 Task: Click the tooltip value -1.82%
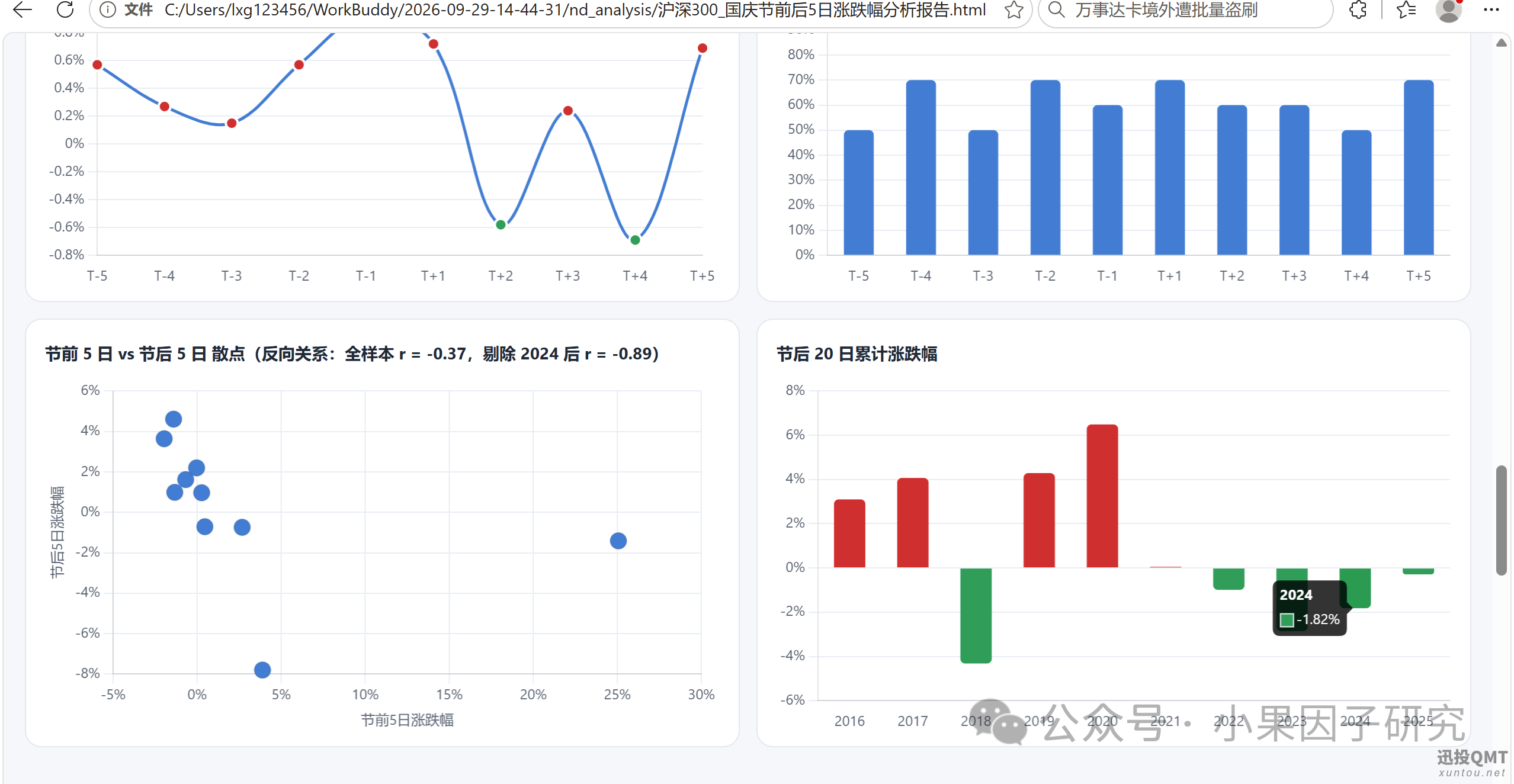(x=1318, y=619)
